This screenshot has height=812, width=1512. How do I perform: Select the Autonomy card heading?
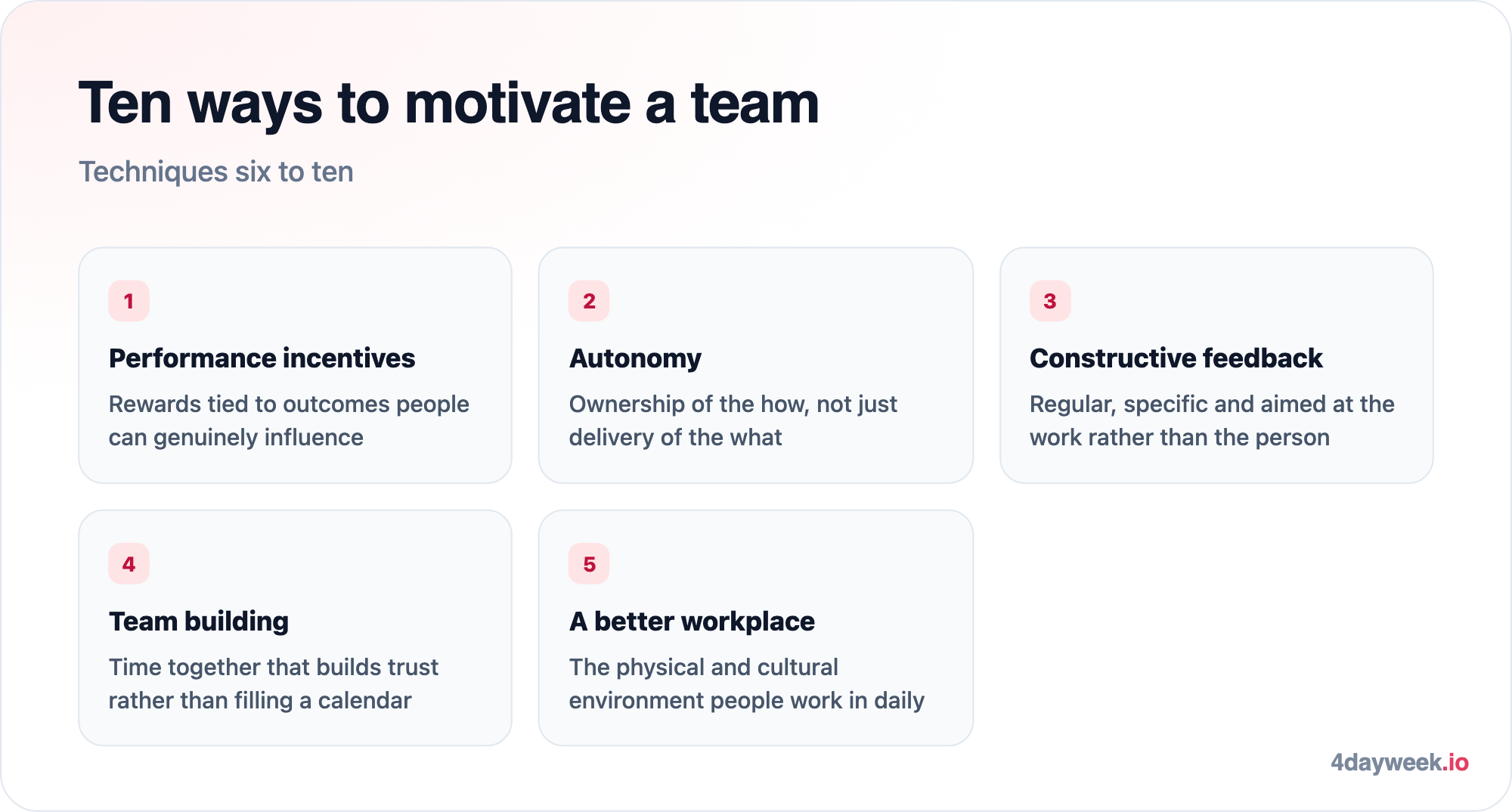635,358
